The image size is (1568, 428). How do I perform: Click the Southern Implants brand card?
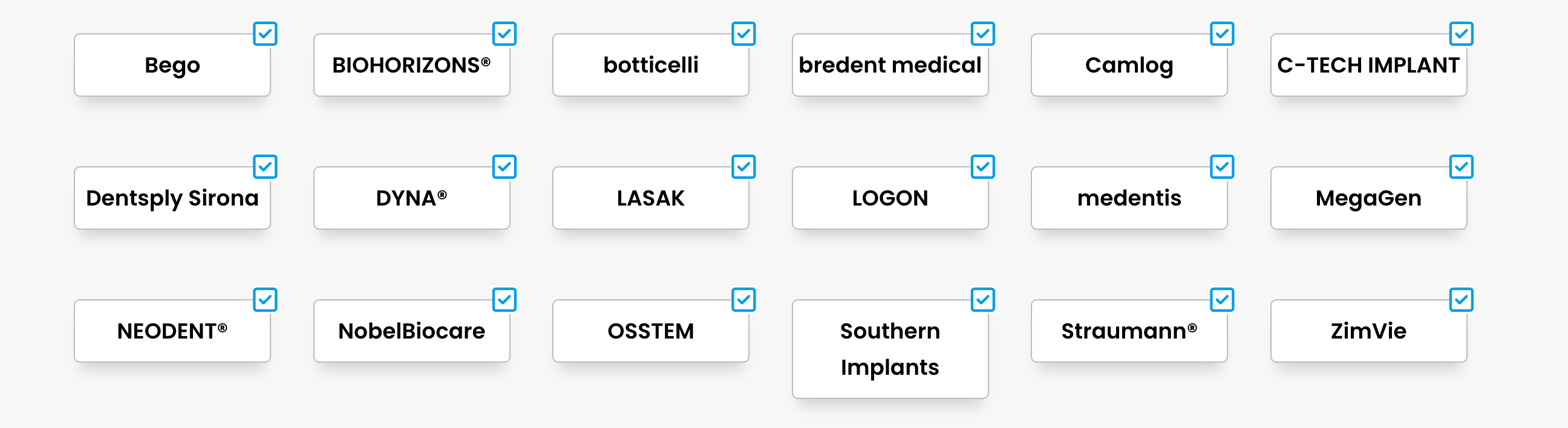889,349
